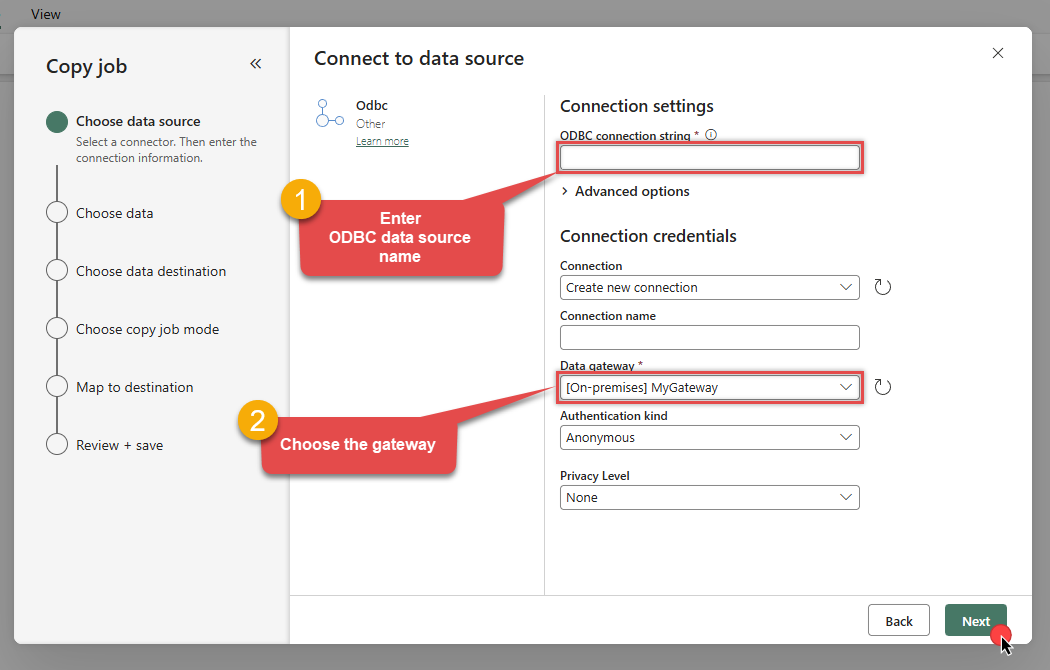
Task: Refresh the Data gateway list
Action: 882,387
